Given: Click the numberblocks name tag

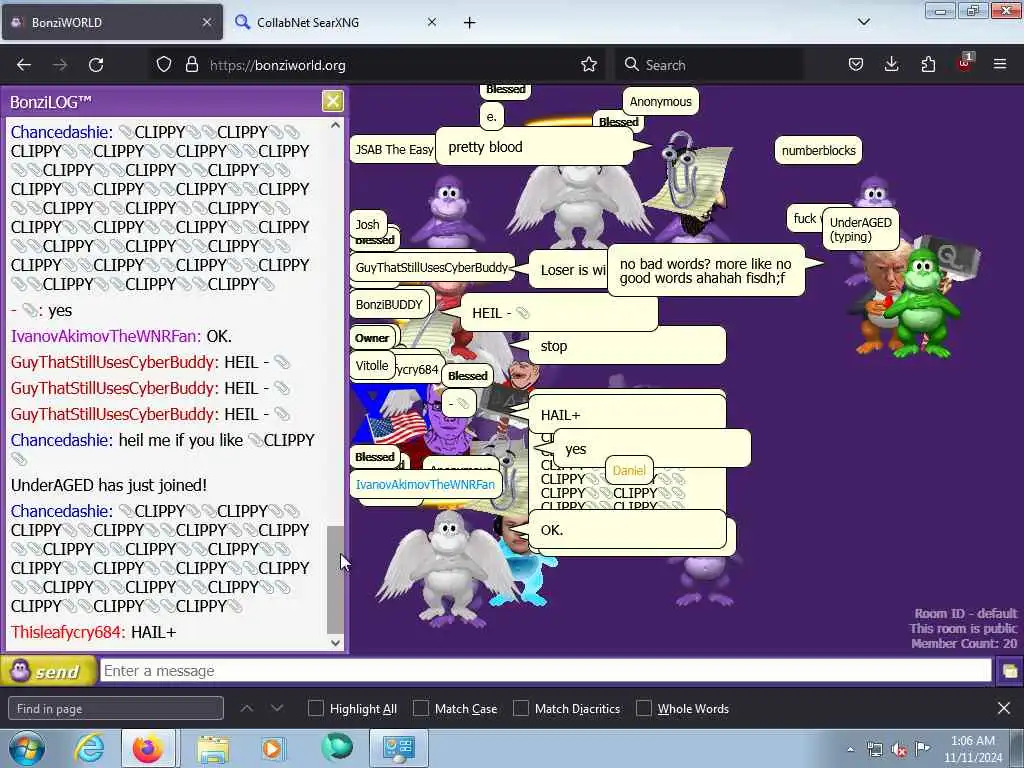Looking at the screenshot, I should [x=818, y=150].
